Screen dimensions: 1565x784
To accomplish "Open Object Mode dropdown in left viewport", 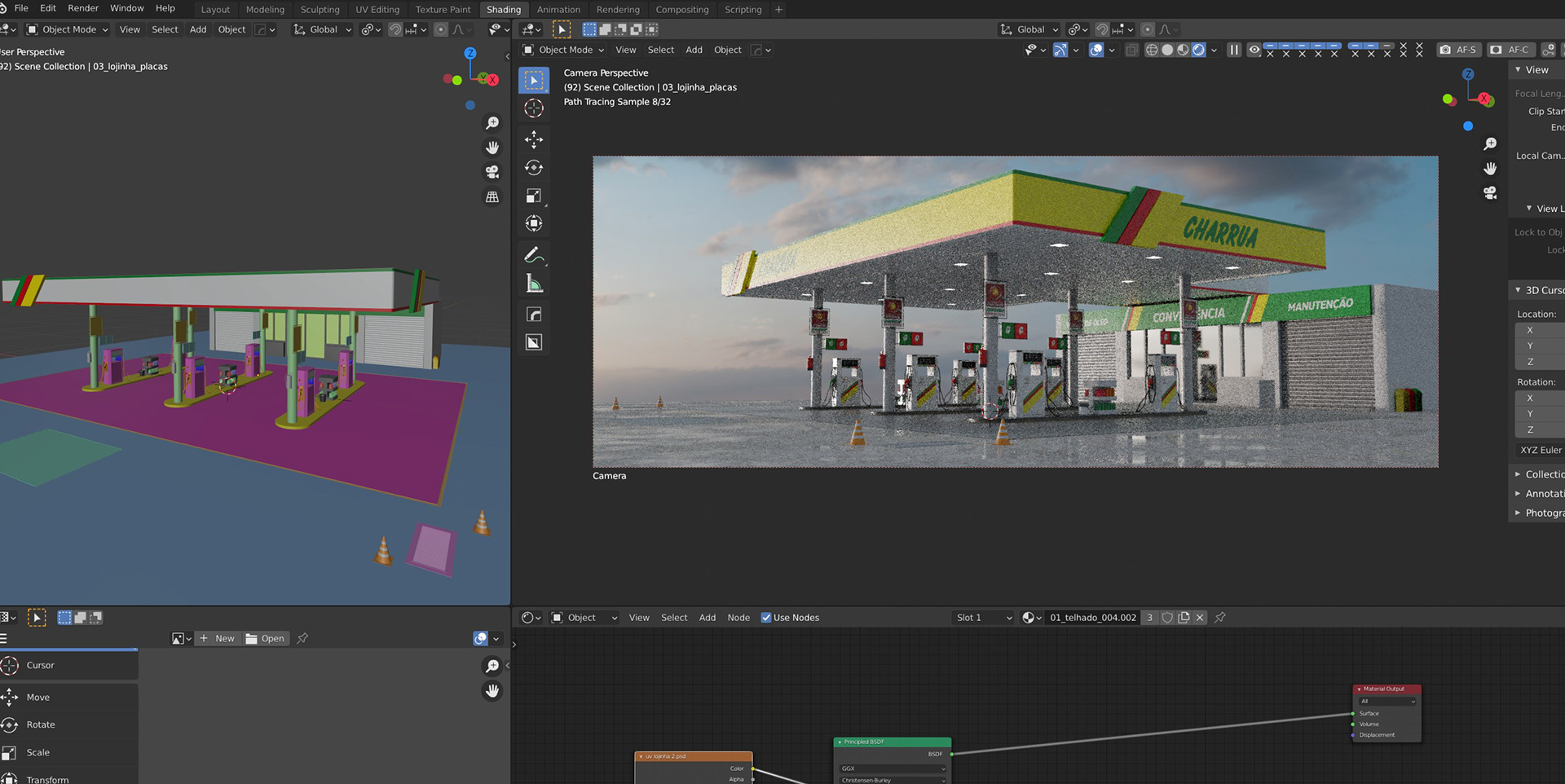I will tap(67, 29).
